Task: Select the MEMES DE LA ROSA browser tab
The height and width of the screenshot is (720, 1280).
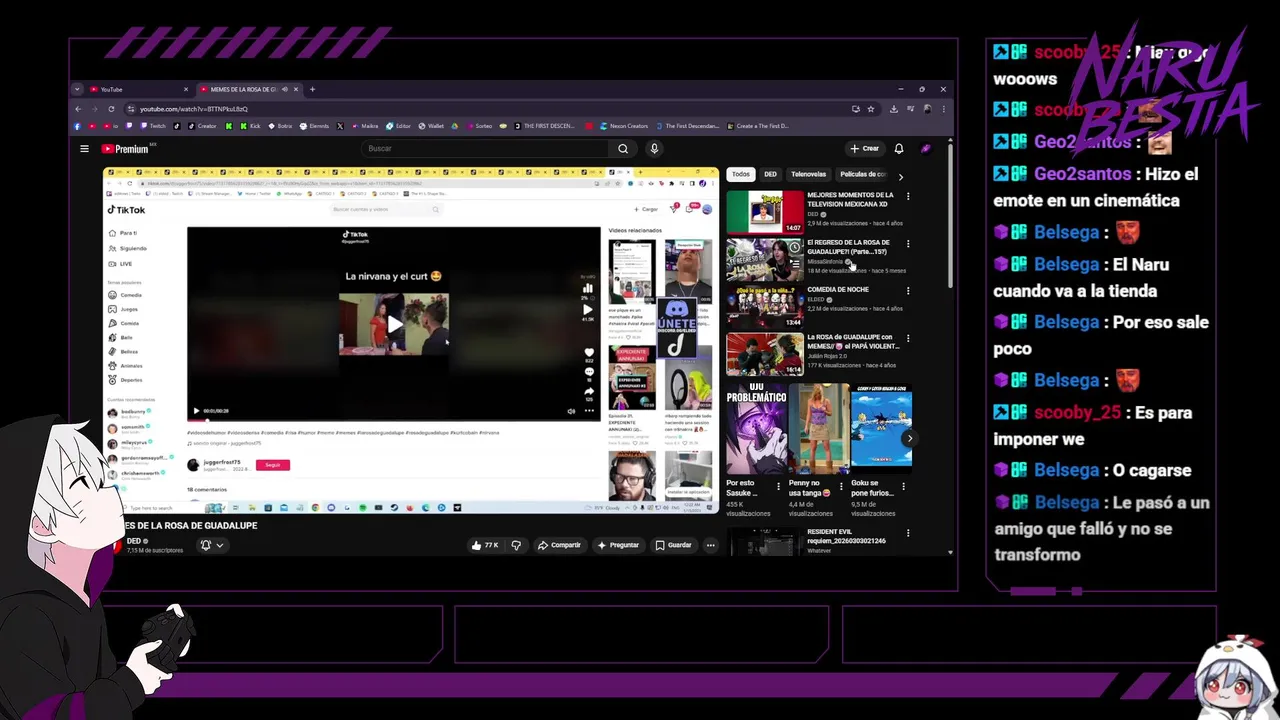Action: point(249,89)
